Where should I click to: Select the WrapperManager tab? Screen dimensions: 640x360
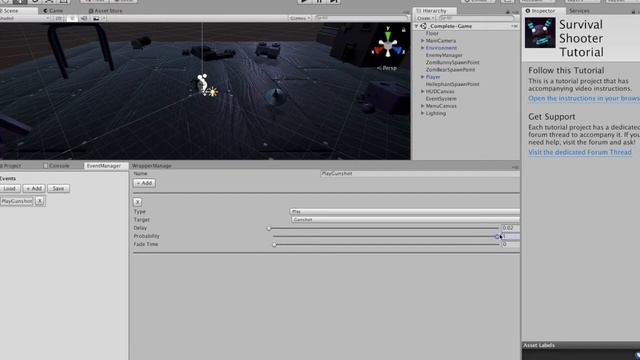pos(151,166)
